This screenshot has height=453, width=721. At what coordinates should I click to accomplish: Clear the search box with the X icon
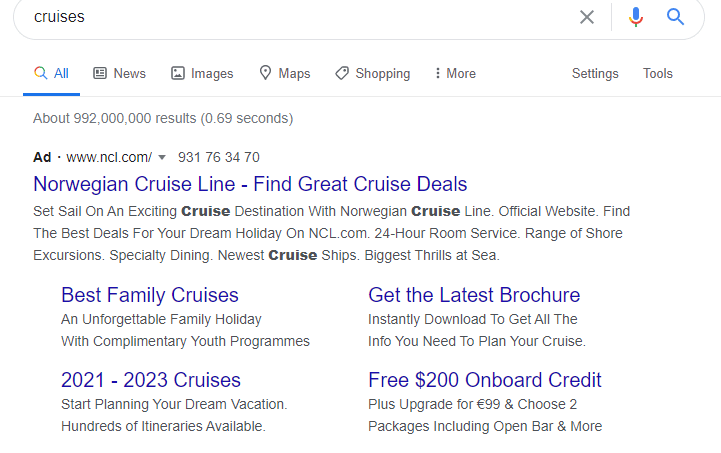(x=587, y=17)
